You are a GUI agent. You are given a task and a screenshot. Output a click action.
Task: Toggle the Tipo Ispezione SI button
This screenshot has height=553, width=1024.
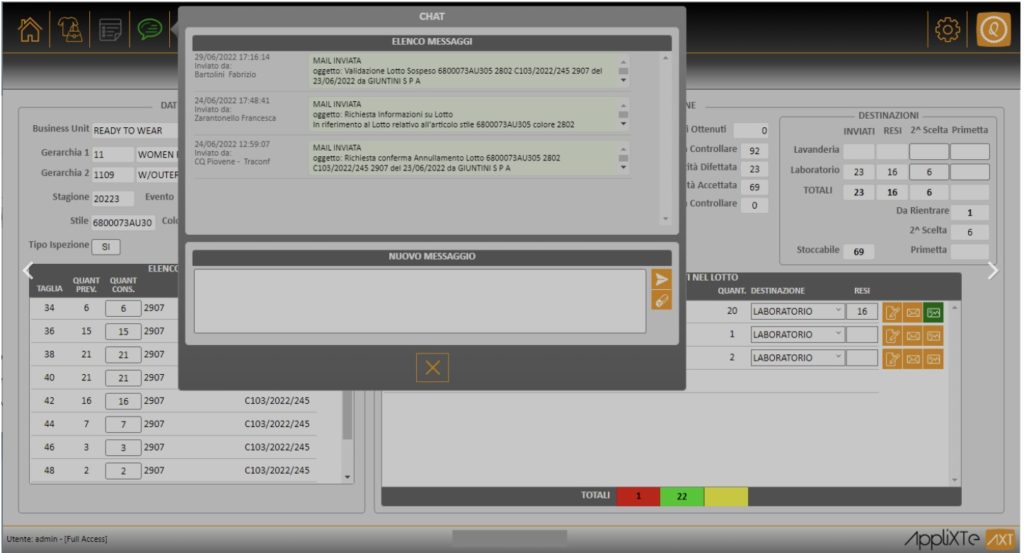coord(104,246)
